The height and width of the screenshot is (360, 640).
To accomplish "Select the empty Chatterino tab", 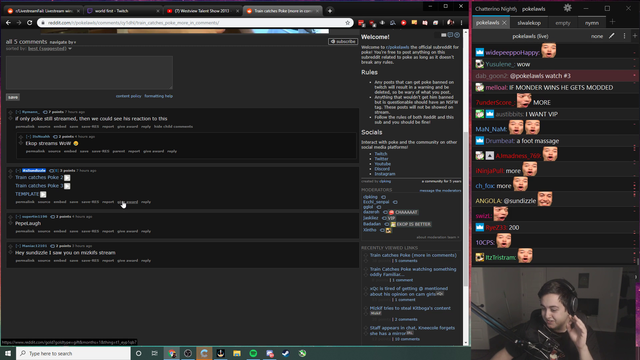I will 562,23.
